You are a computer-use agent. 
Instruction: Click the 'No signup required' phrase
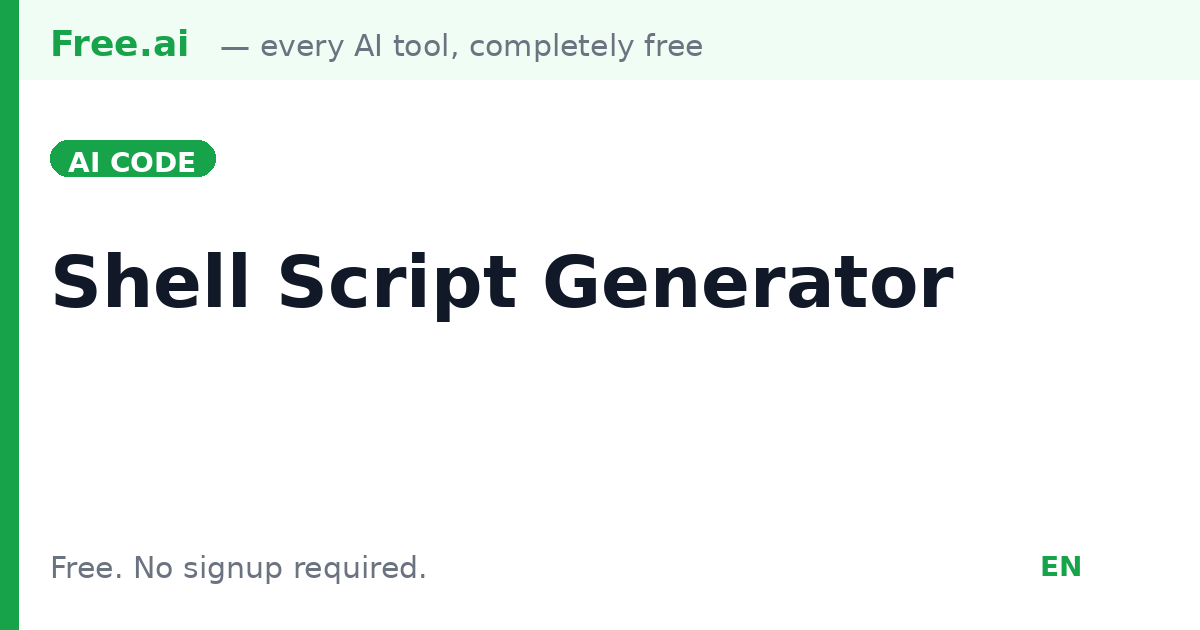tap(280, 568)
